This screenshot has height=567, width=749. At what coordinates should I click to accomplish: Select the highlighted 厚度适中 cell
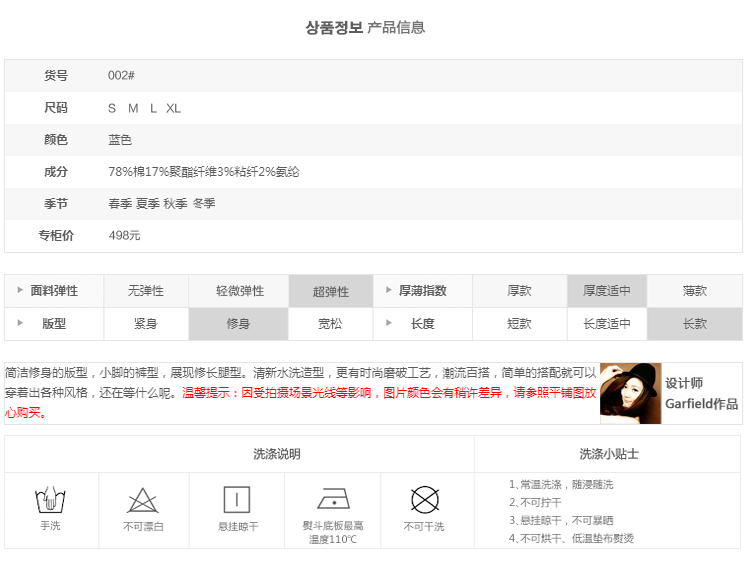pyautogui.click(x=607, y=291)
